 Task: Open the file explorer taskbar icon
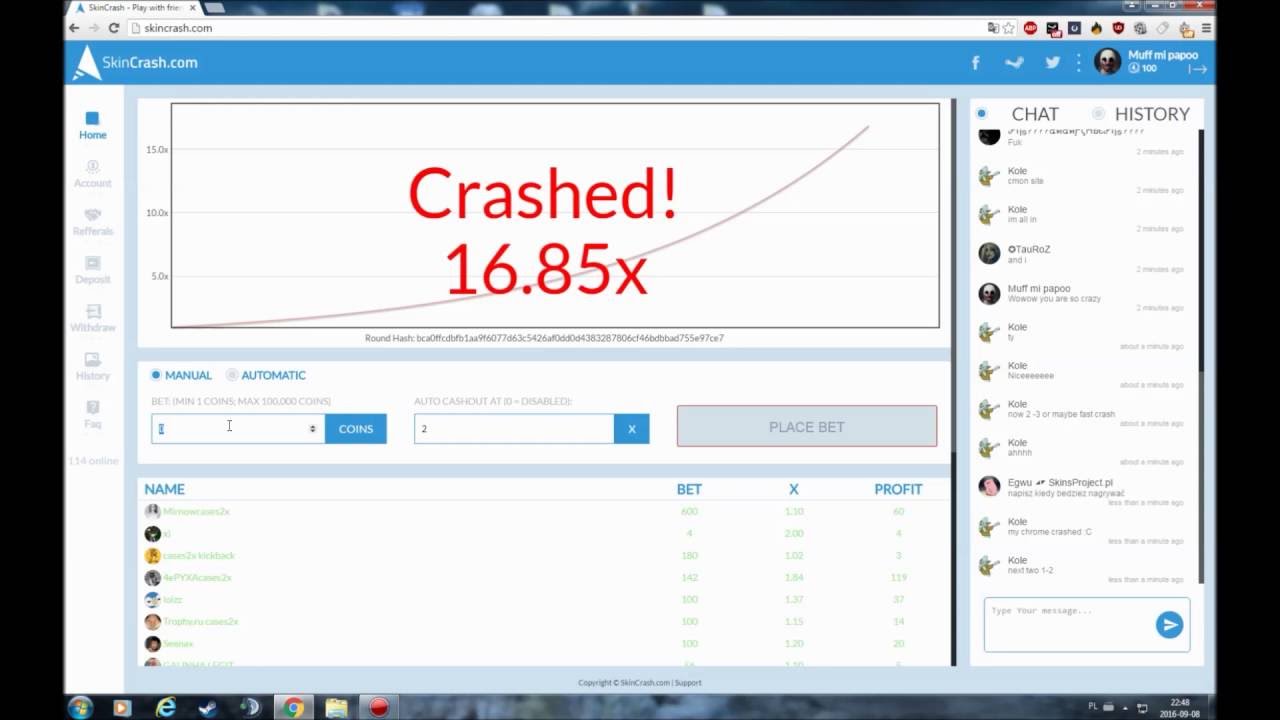pos(336,707)
